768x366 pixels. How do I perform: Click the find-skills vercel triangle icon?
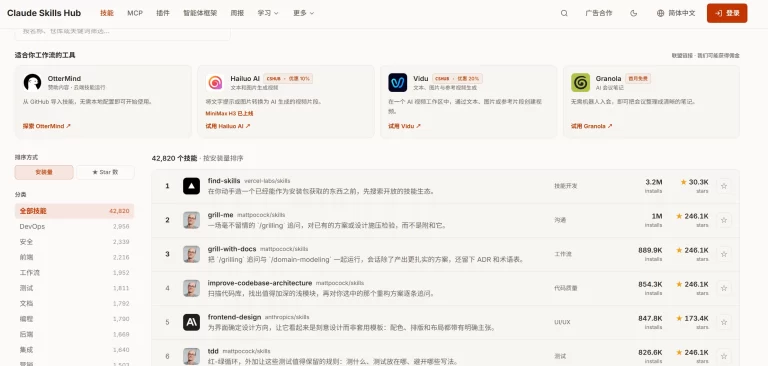(192, 186)
